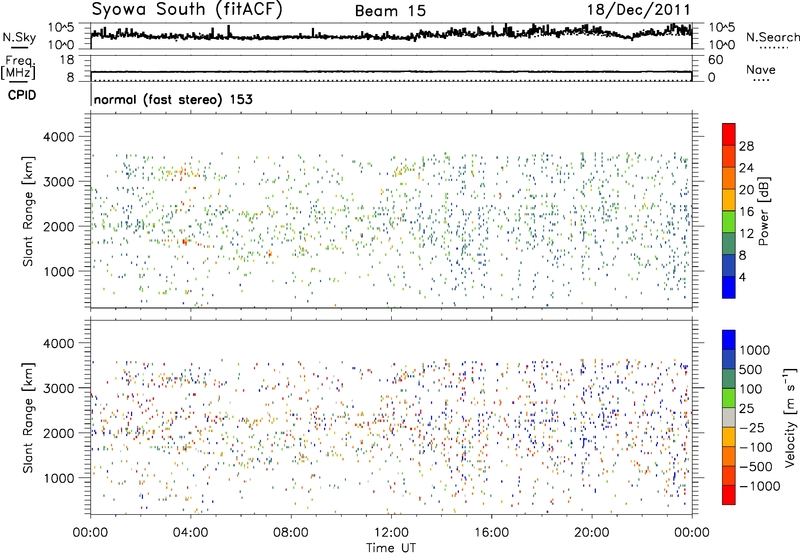Screen dimensions: 800x554
Task: Click the 'Time UT' axis label
Action: tap(391, 547)
